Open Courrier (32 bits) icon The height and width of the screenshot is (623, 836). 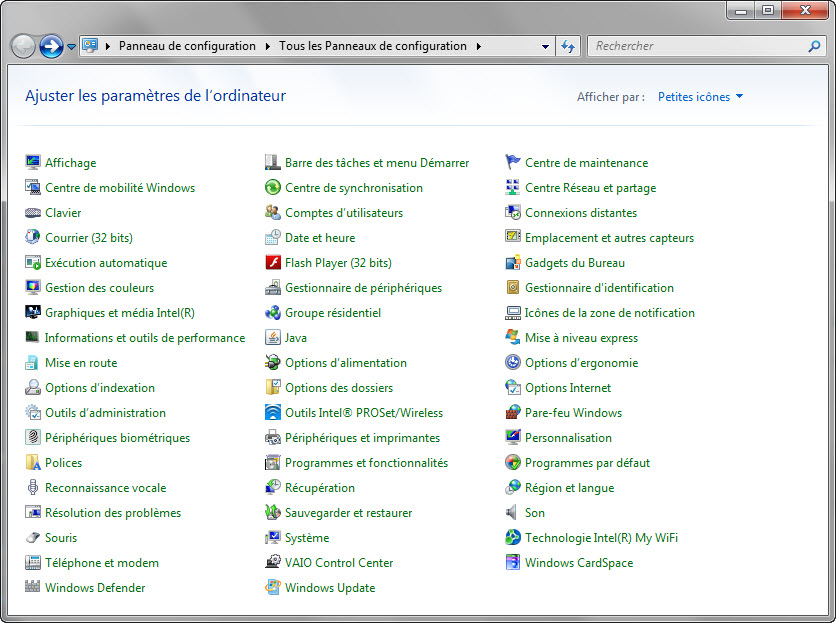point(33,237)
